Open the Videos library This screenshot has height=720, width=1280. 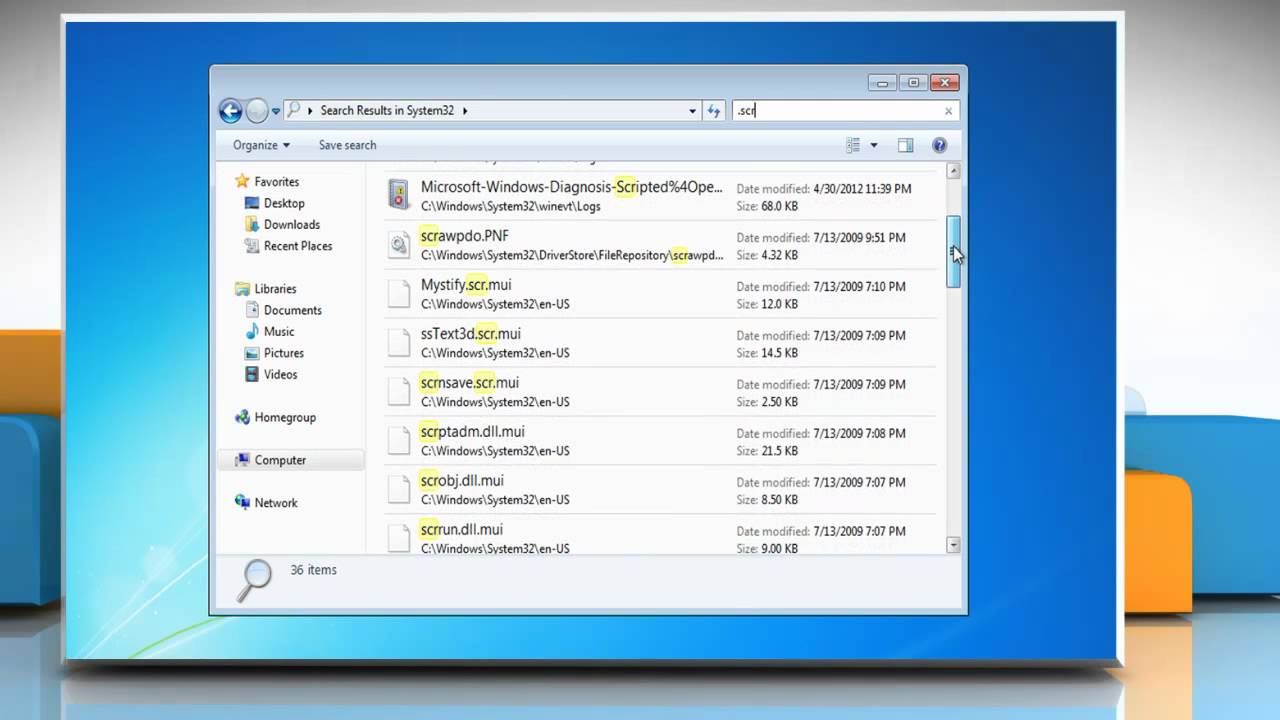click(x=281, y=375)
